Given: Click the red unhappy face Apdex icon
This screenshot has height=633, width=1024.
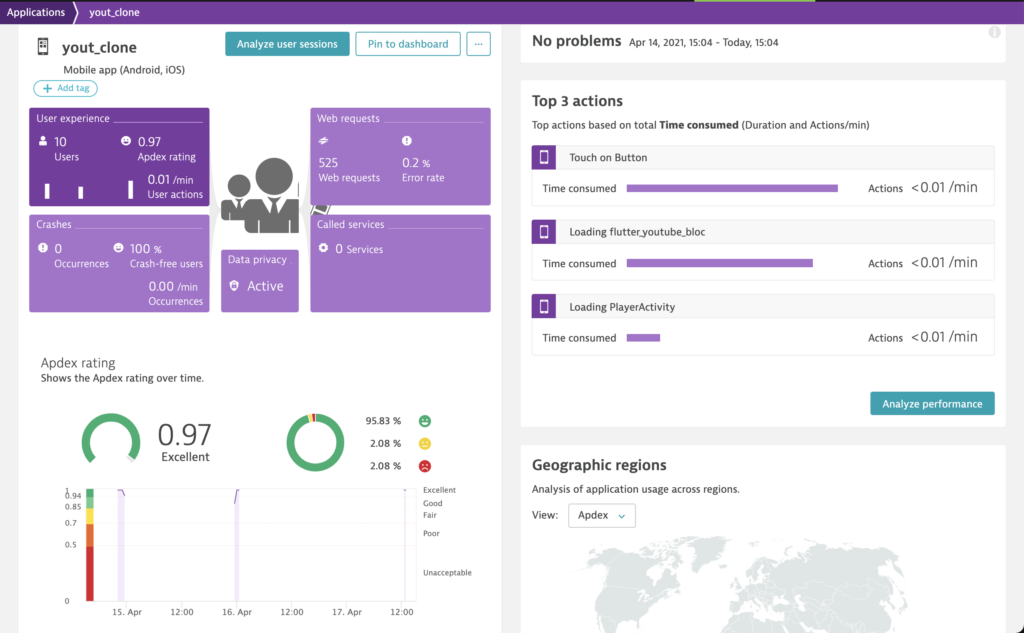Looking at the screenshot, I should 425,466.
